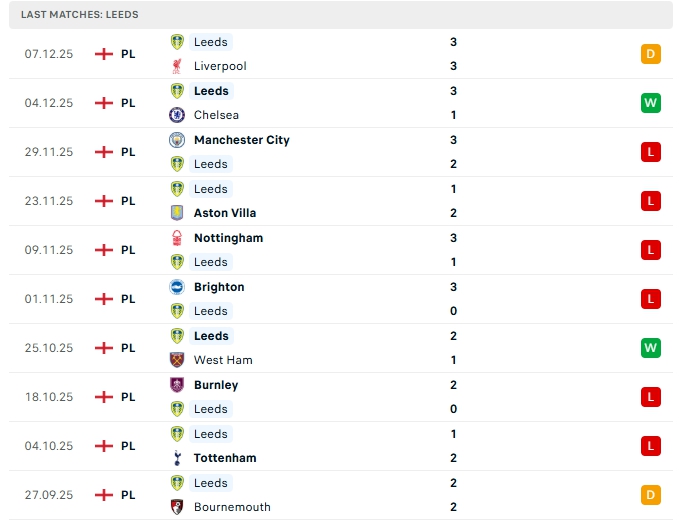This screenshot has height=523, width=683.
Task: Click the Chelsea club crest icon
Action: pos(177,115)
